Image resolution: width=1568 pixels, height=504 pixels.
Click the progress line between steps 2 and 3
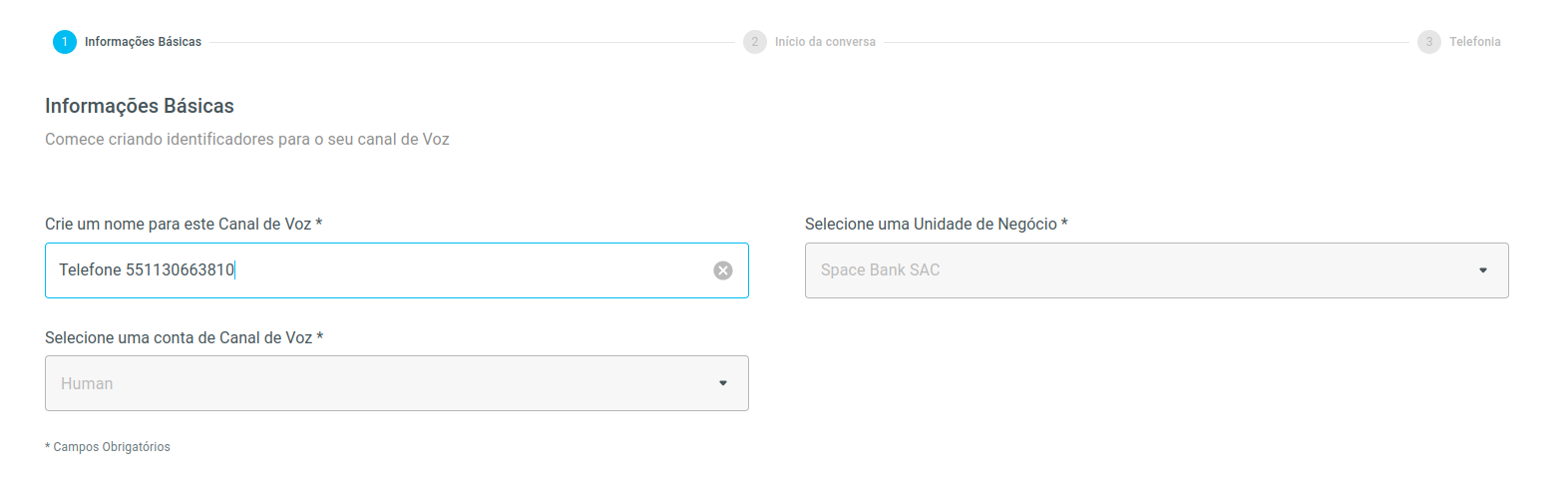1147,42
